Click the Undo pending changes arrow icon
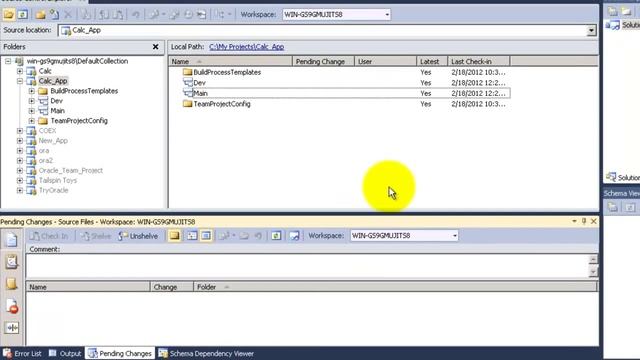 click(x=136, y=15)
